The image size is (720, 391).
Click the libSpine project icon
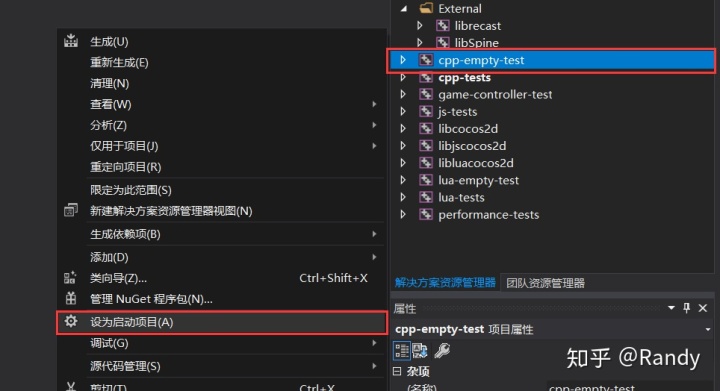pos(443,43)
